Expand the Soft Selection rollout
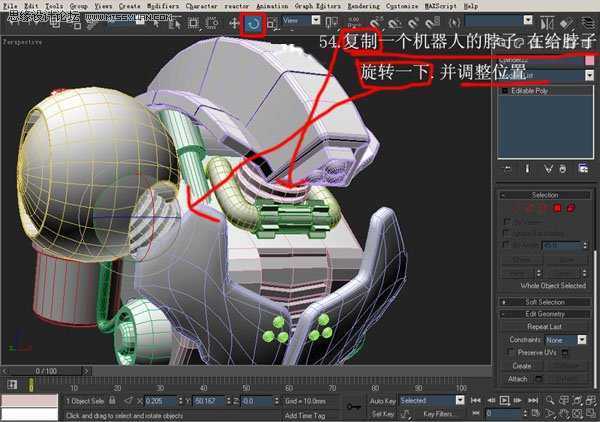This screenshot has height=422, width=600. pos(545,302)
